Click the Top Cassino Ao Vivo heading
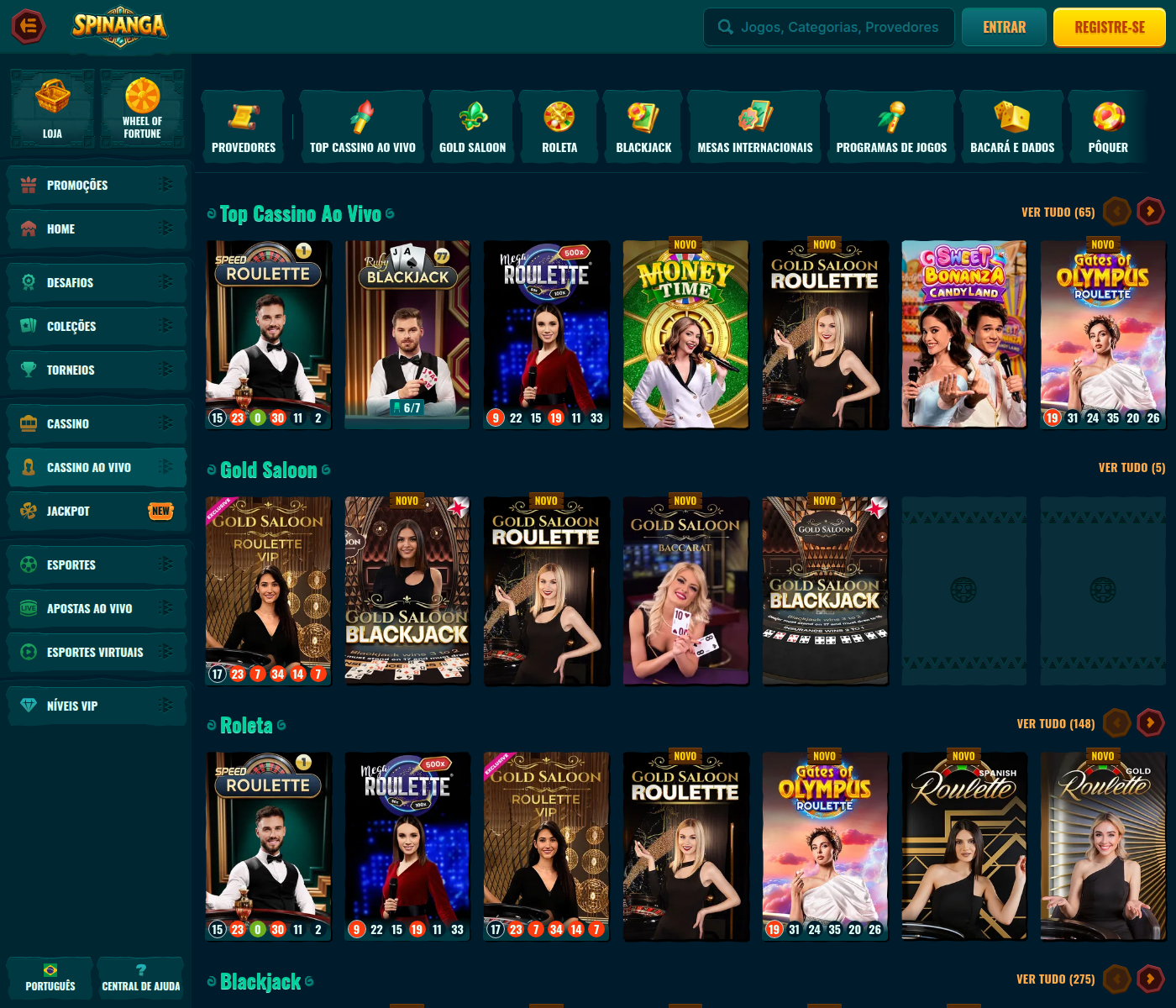1176x1008 pixels. (301, 214)
